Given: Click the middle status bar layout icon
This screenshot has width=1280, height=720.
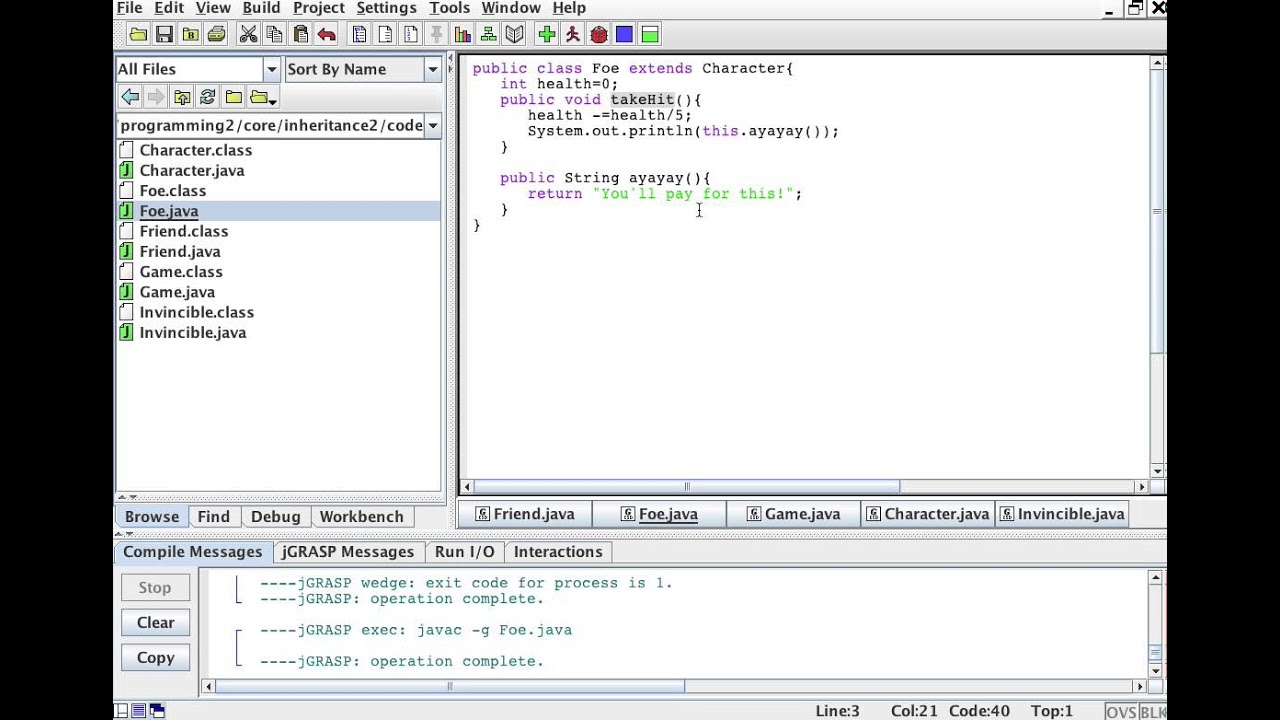Looking at the screenshot, I should coord(139,711).
